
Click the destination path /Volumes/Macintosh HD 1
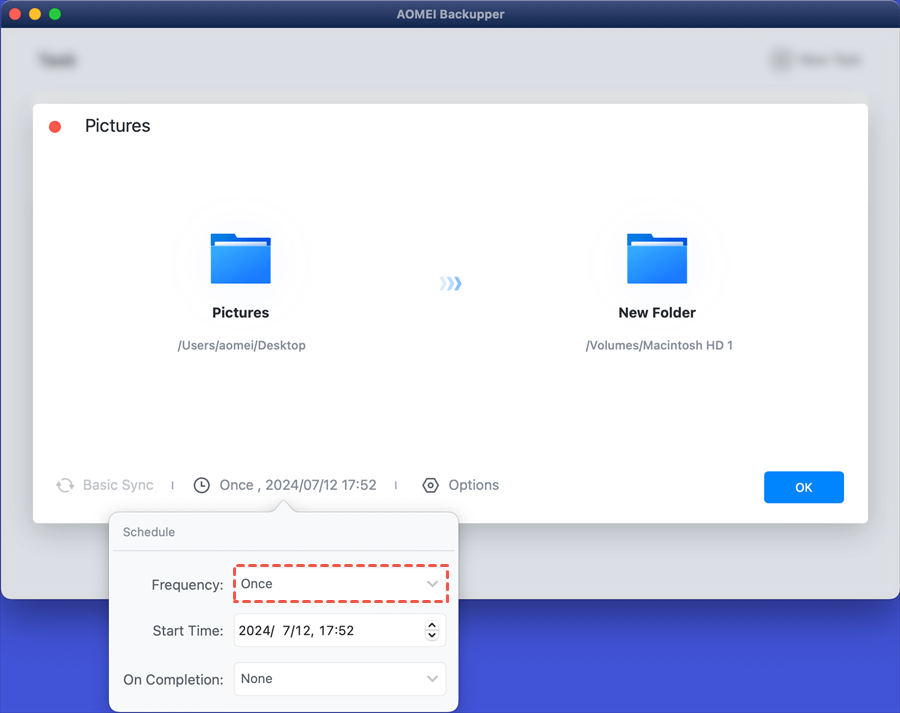(x=659, y=345)
